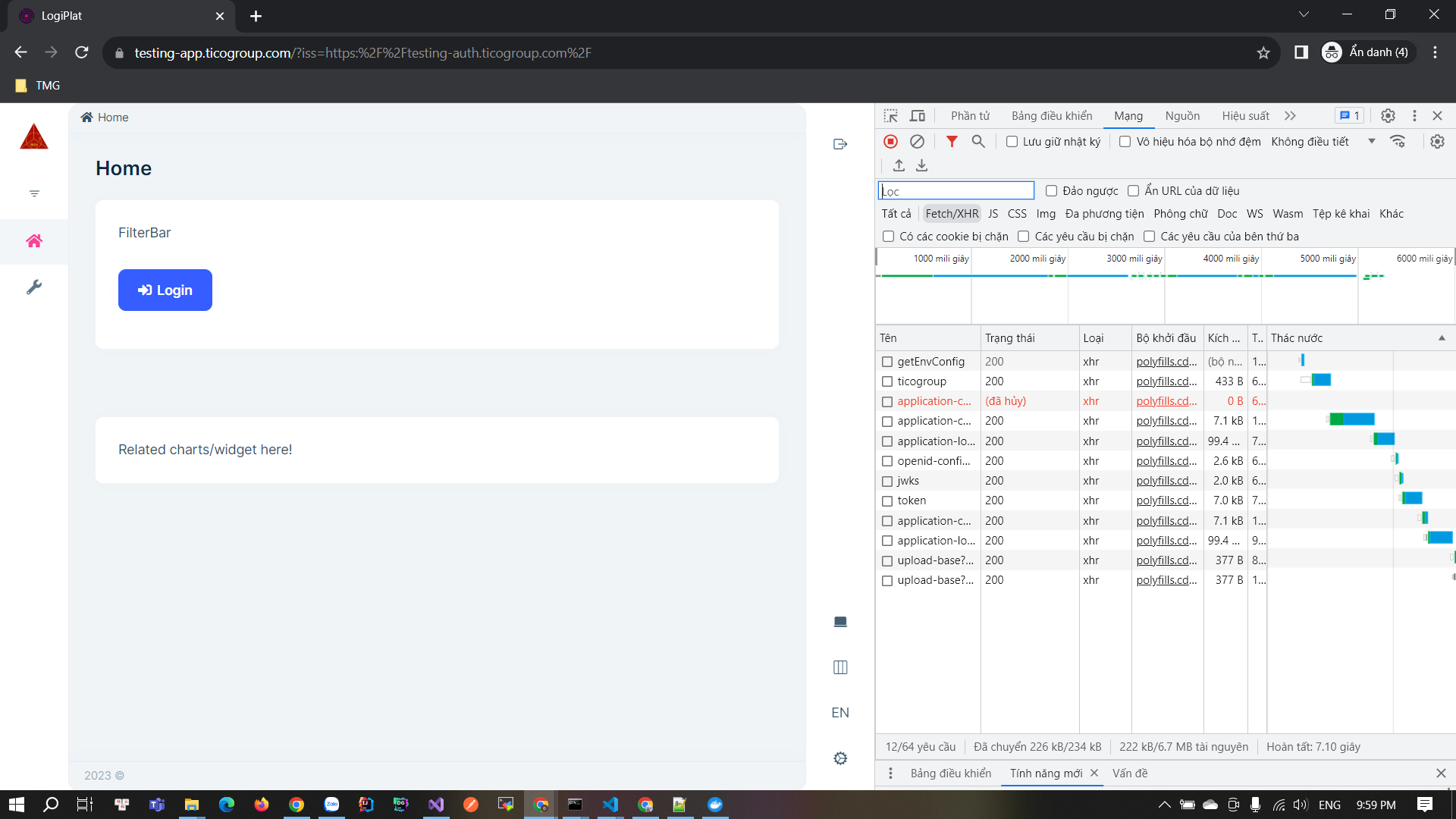
Task: Enable 'Lưu giữ nhật ký' checkbox
Action: click(x=1012, y=142)
